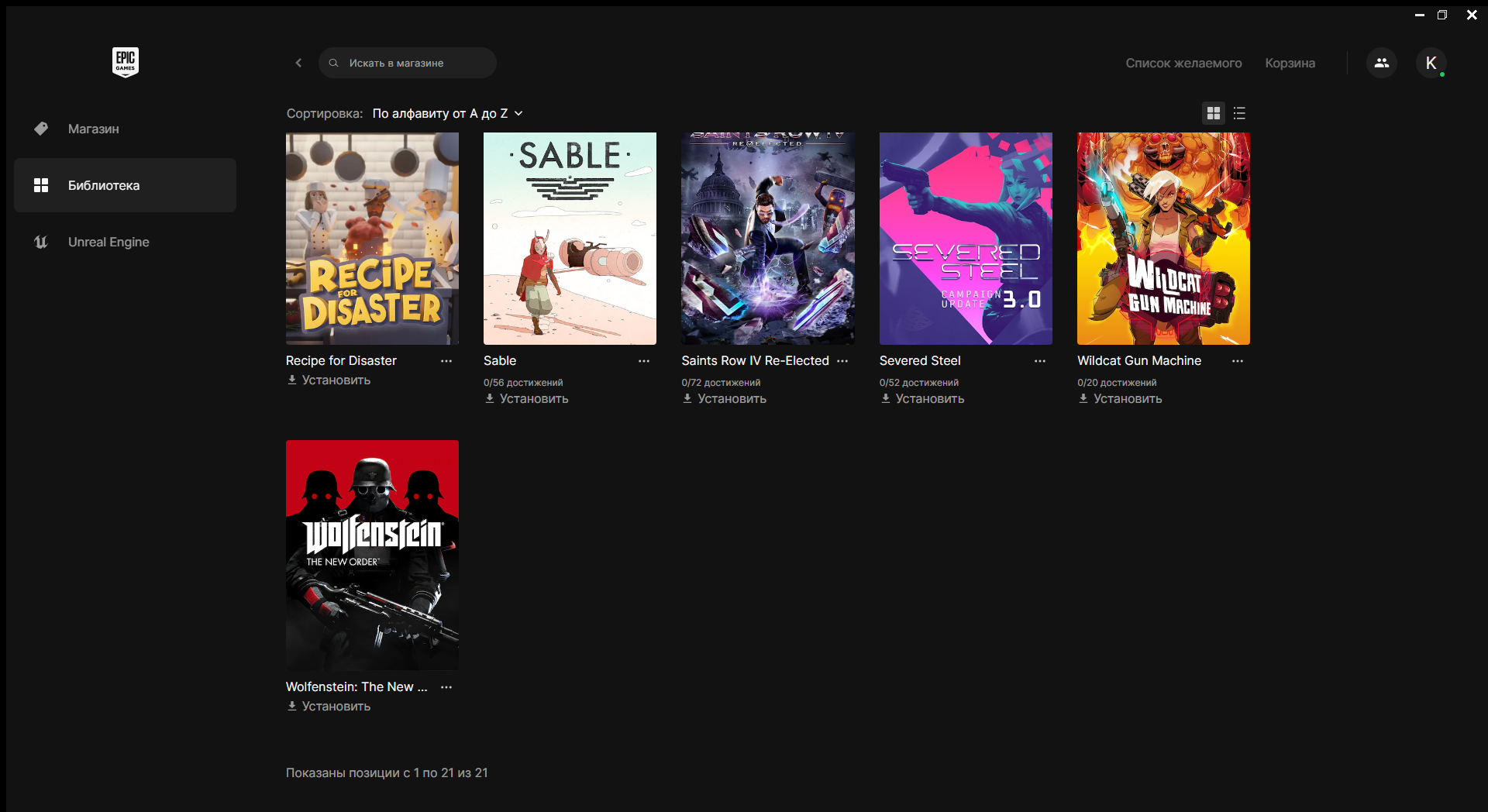Open options menu for Sable
This screenshot has width=1488, height=812.
(644, 361)
